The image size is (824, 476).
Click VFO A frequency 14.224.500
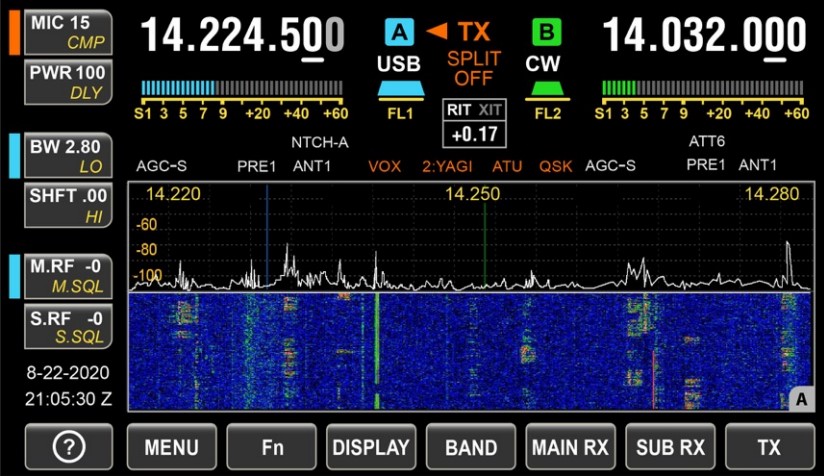(242, 35)
